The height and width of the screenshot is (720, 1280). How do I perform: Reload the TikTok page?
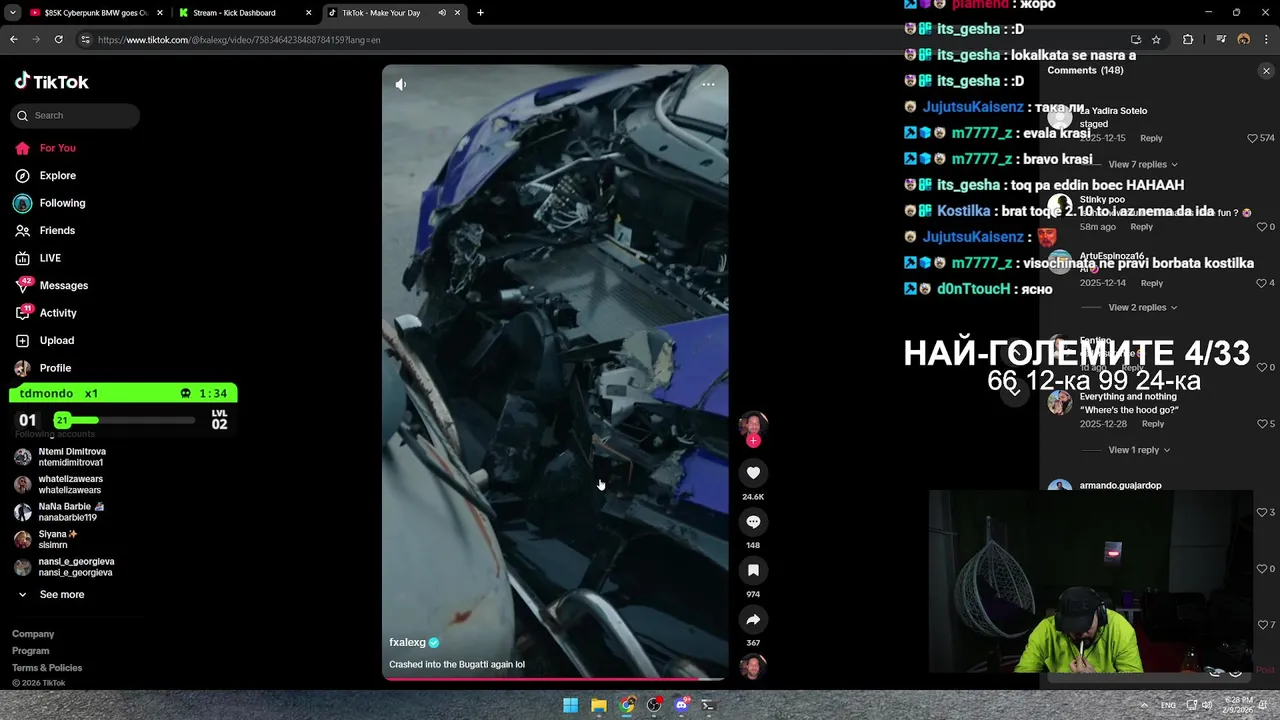(58, 40)
